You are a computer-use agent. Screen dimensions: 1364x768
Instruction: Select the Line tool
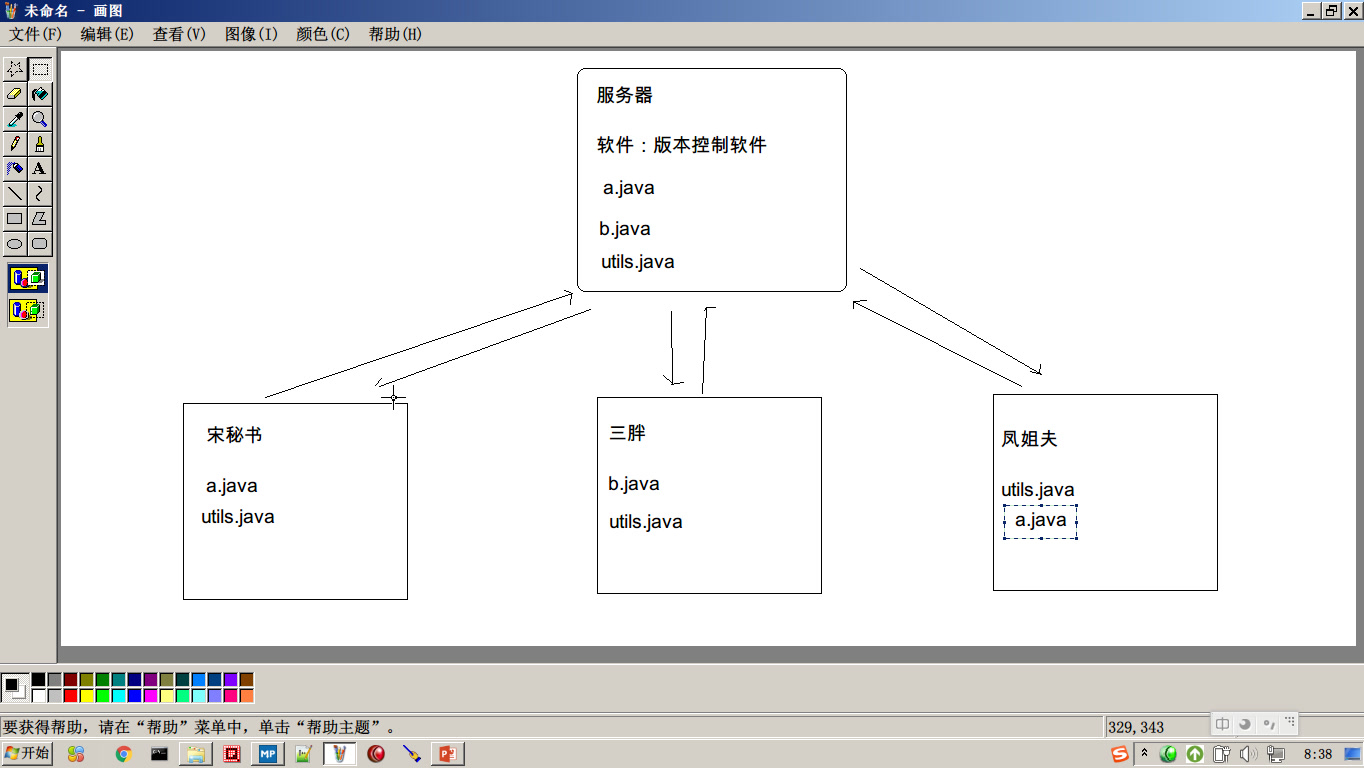click(x=13, y=193)
